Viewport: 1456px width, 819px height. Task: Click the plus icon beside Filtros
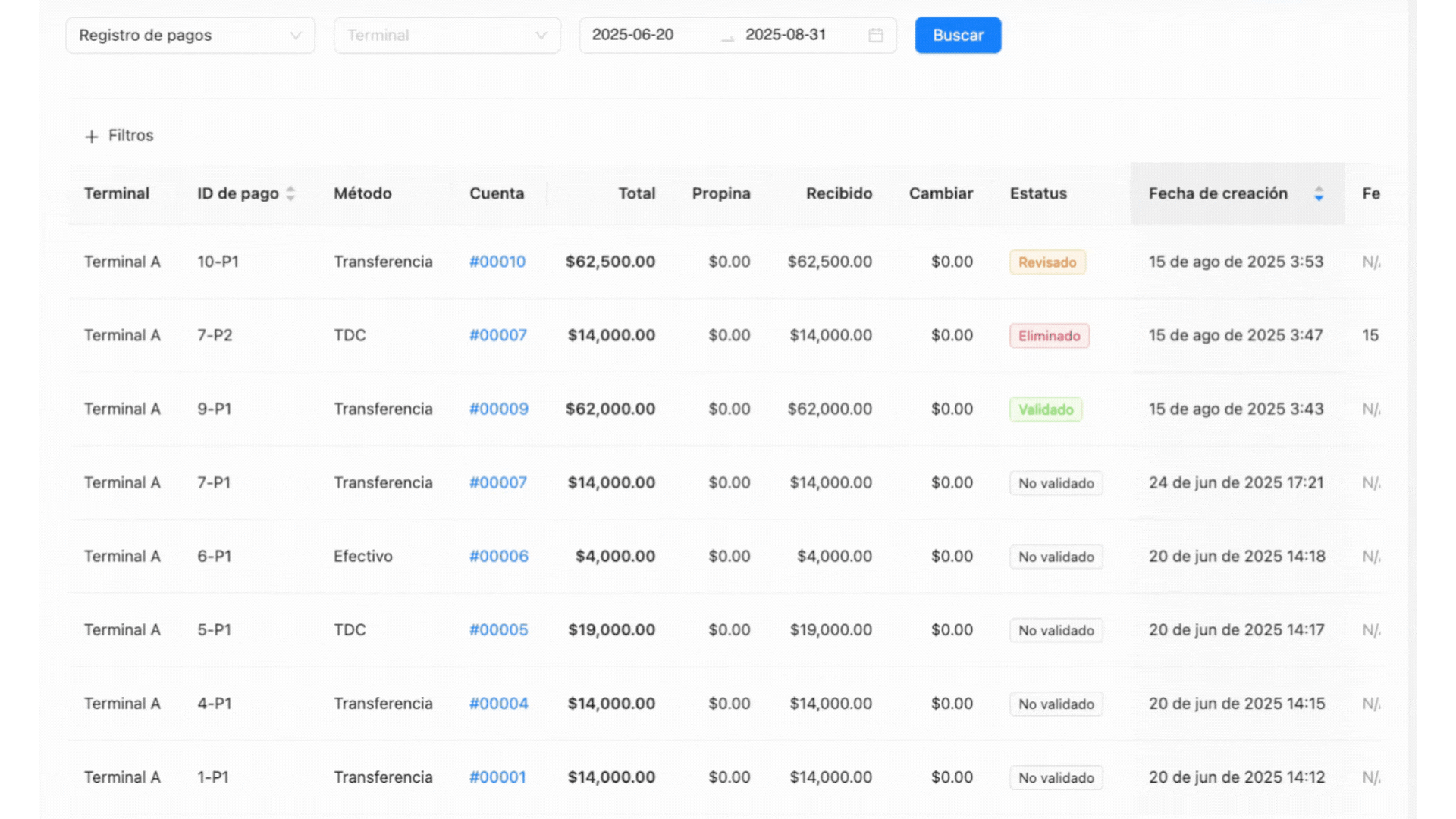pyautogui.click(x=92, y=136)
